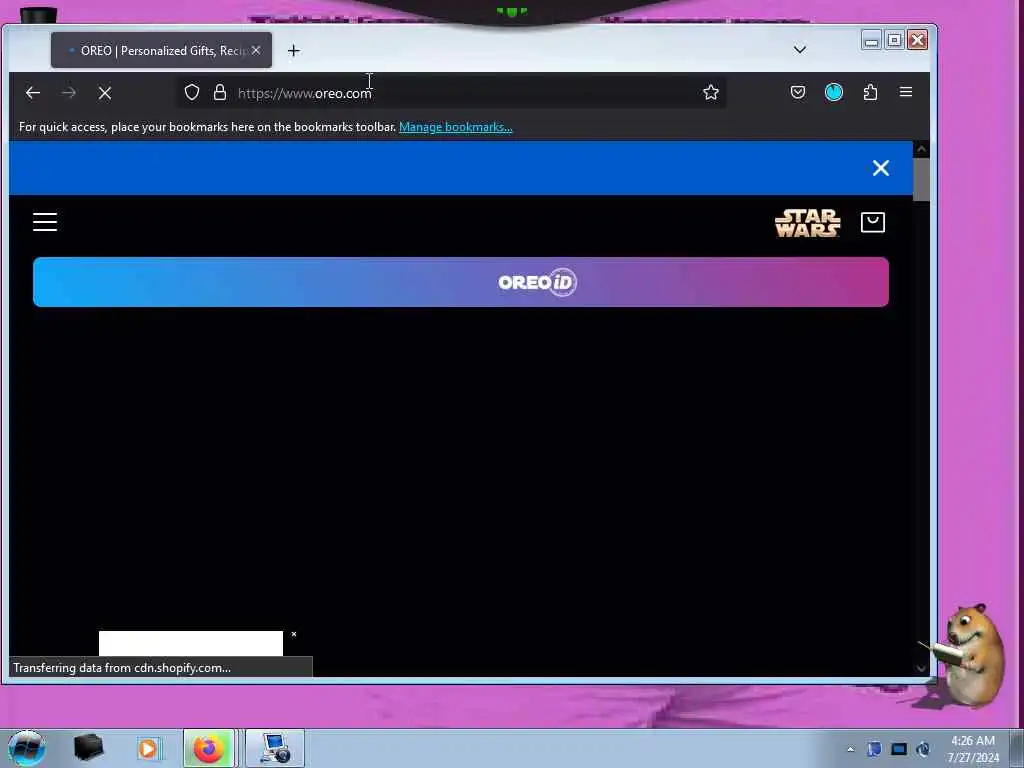
Task: Launch the media player taskbar icon
Action: [x=149, y=748]
